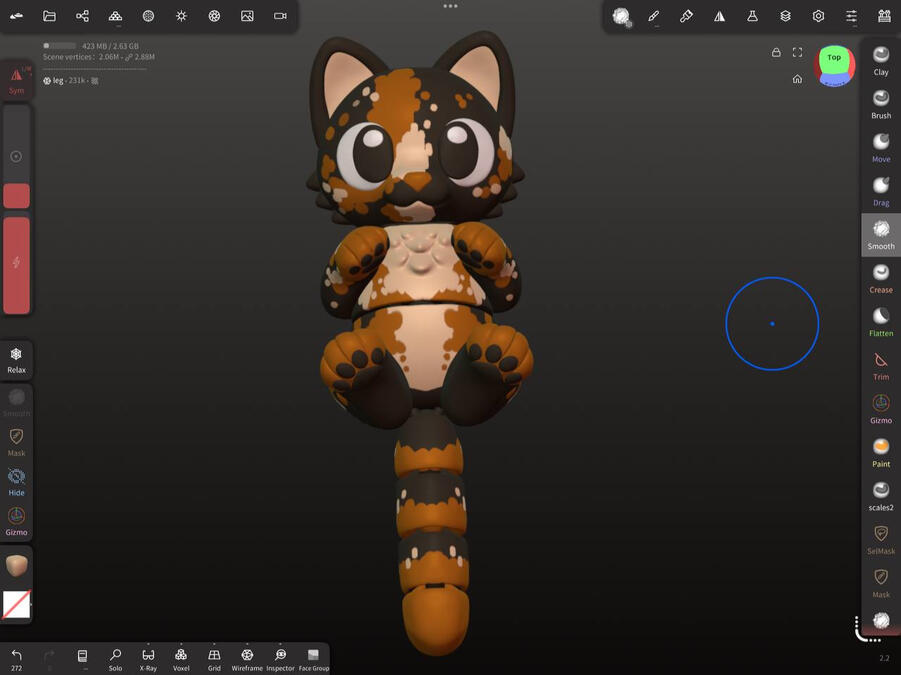This screenshot has width=901, height=675.
Task: Toggle Sym symmetry in left panel
Action: (16, 80)
